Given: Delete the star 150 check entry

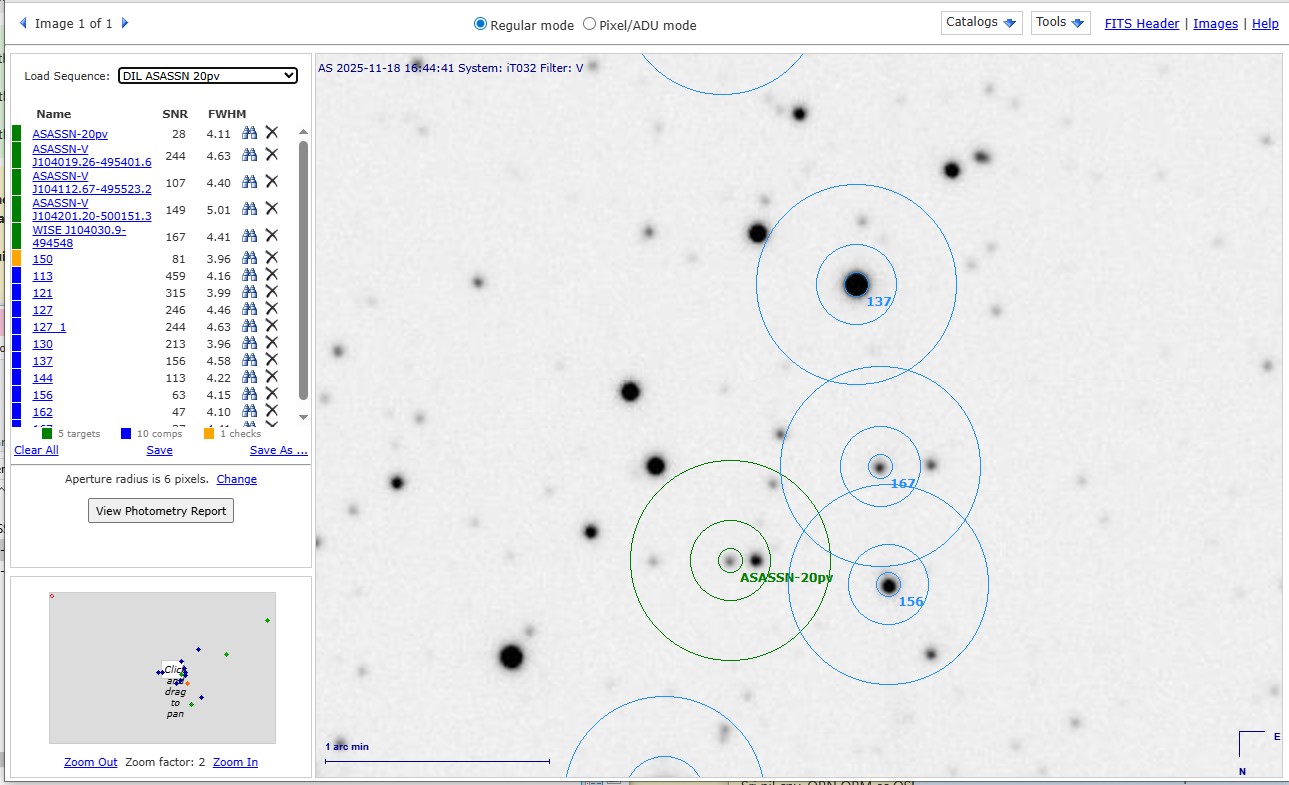Looking at the screenshot, I should coord(271,258).
